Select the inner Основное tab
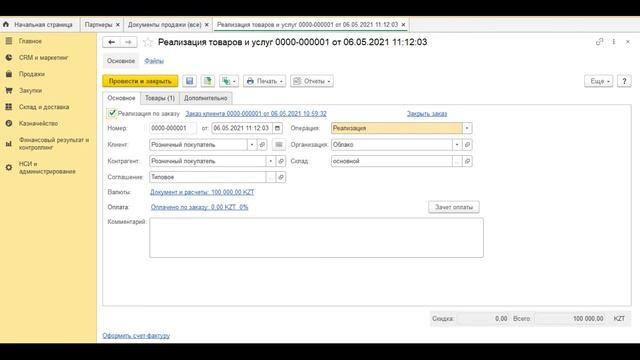Image resolution: width=640 pixels, height=360 pixels. (x=121, y=98)
